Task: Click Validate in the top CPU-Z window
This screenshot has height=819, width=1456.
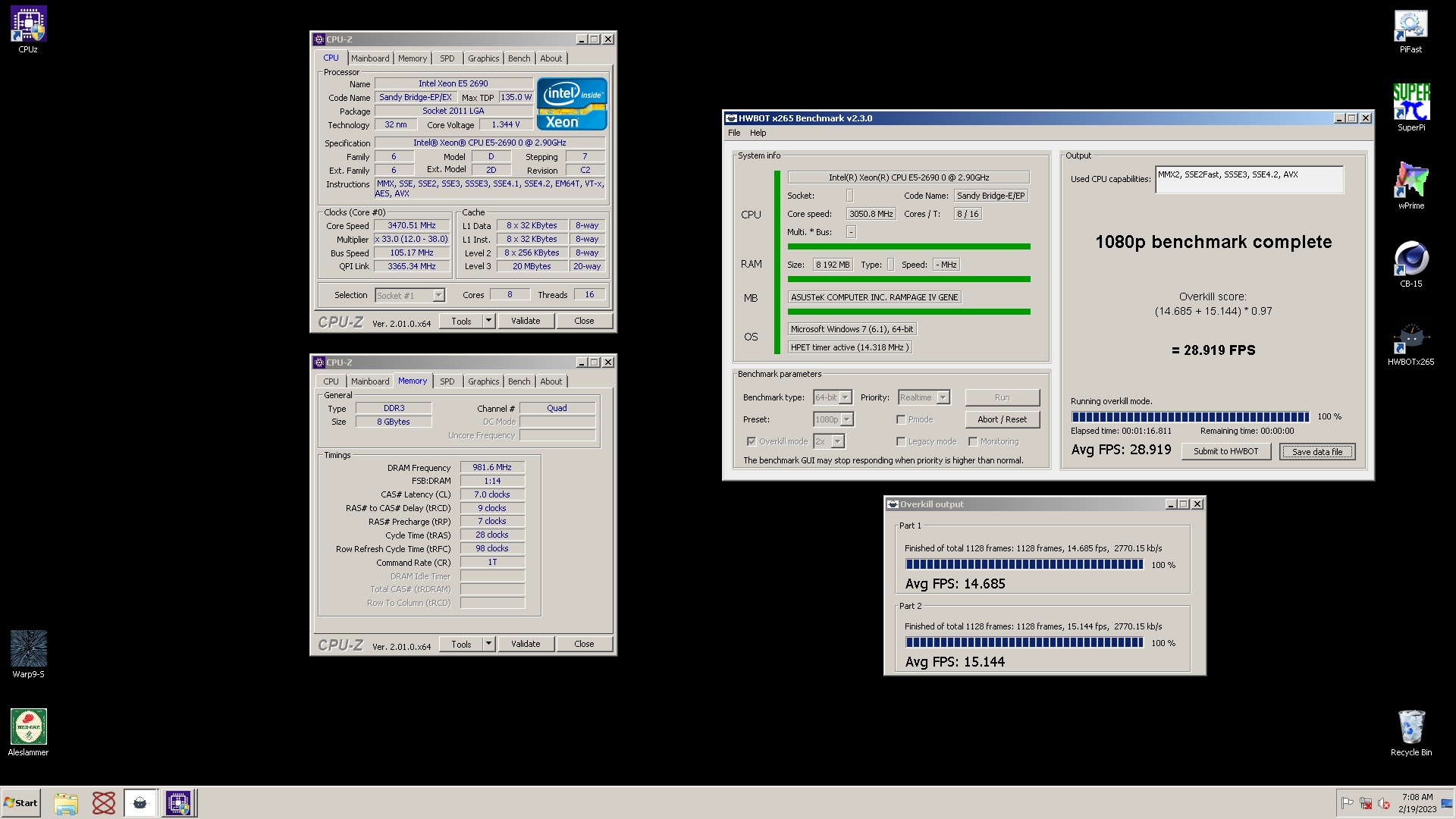Action: pyautogui.click(x=526, y=322)
